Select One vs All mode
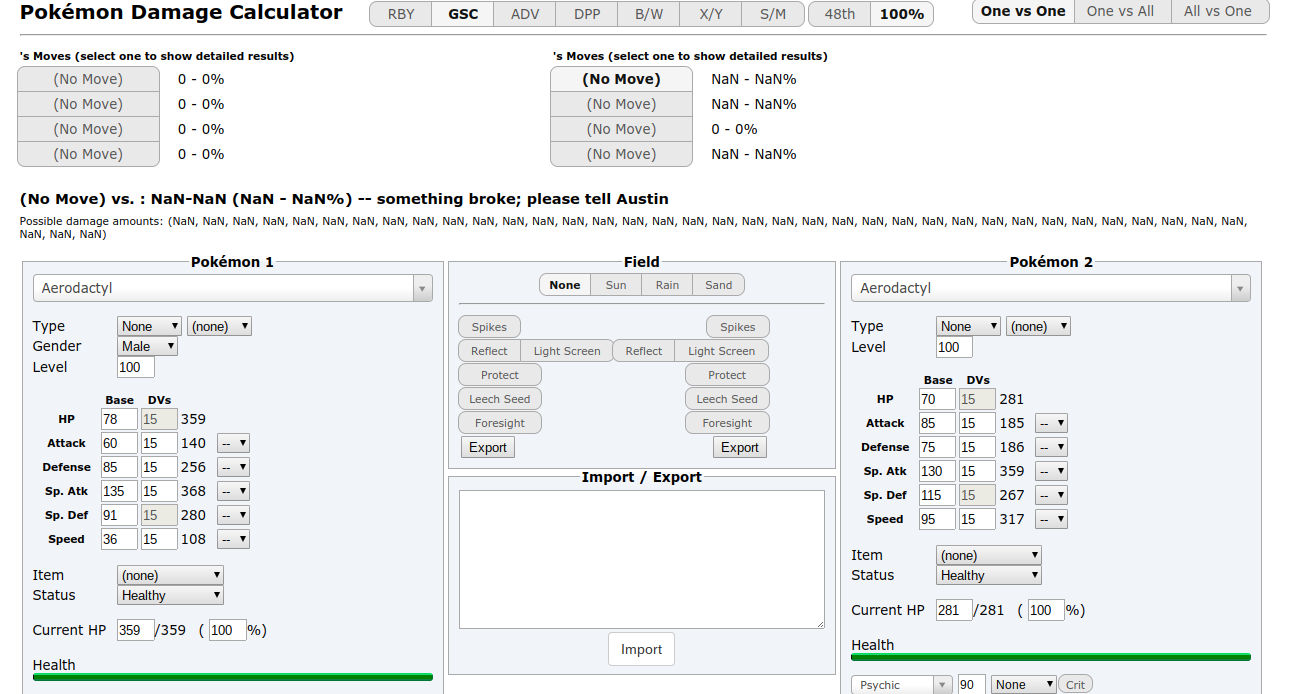The image size is (1291, 694). coord(1120,11)
